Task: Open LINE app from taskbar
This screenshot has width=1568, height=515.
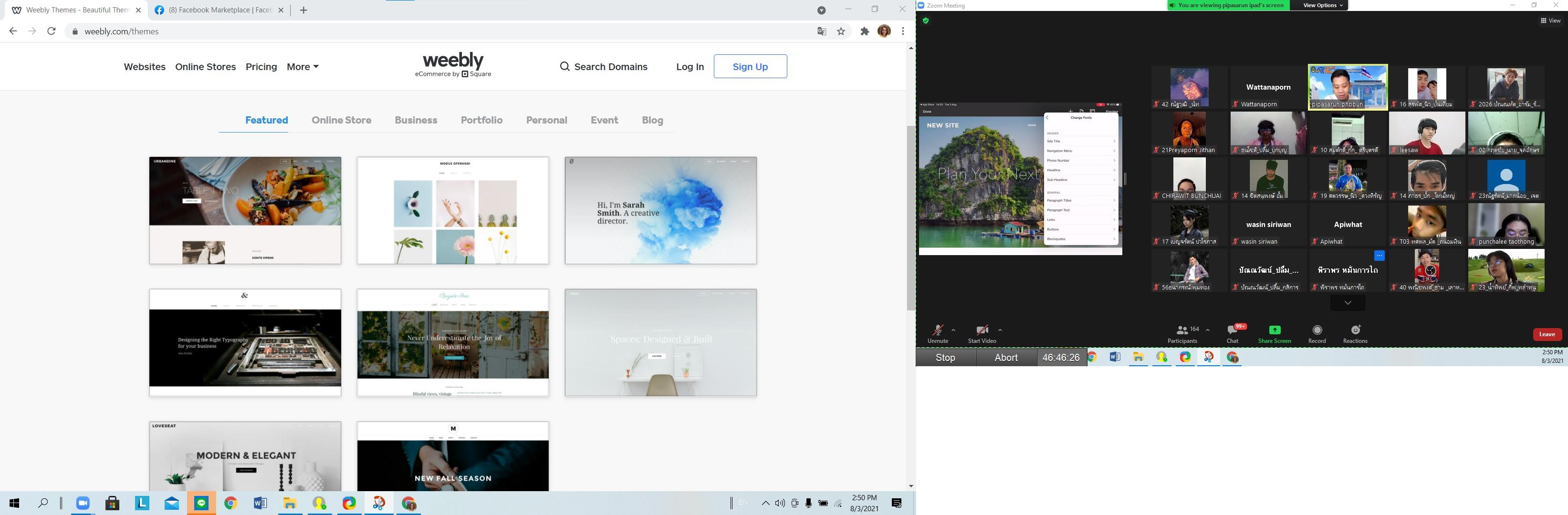Action: [201, 503]
